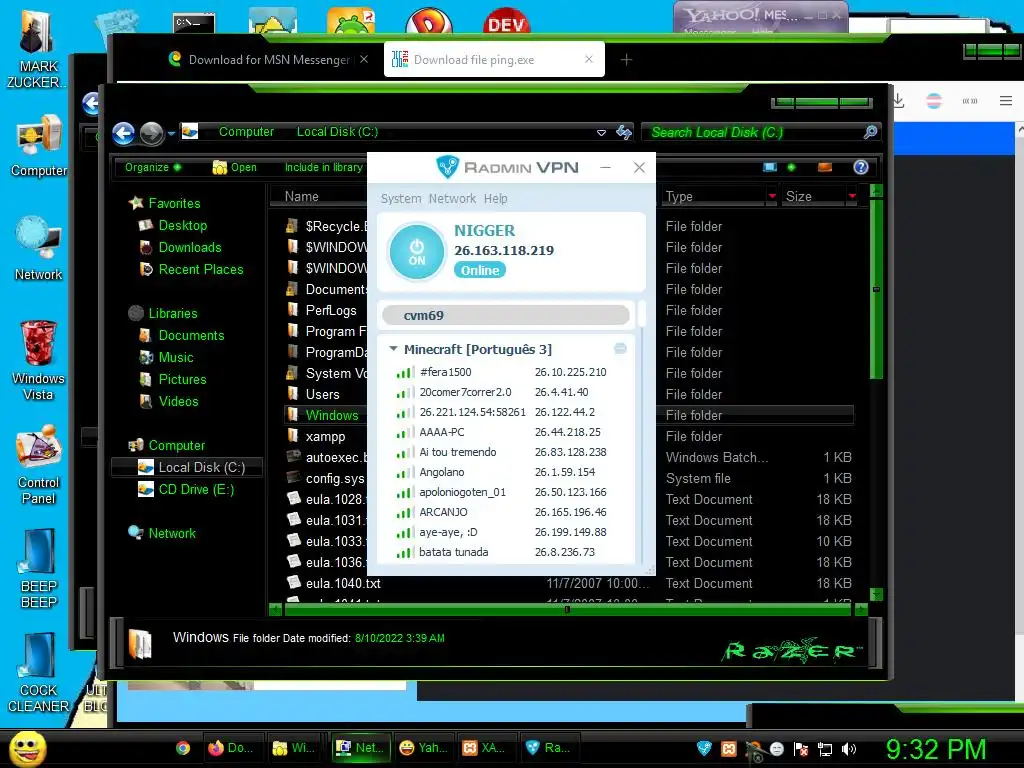
Task: Select Pictures library
Action: (x=182, y=379)
